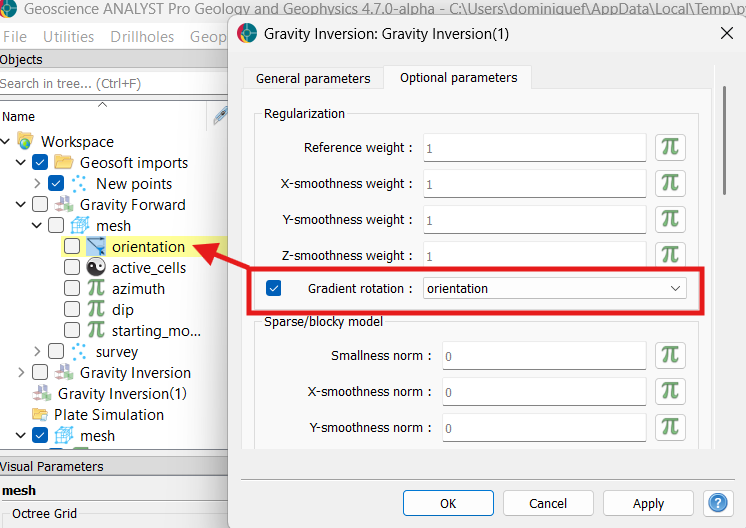
Task: Disable the Gradient rotation checkbox
Action: 274,289
